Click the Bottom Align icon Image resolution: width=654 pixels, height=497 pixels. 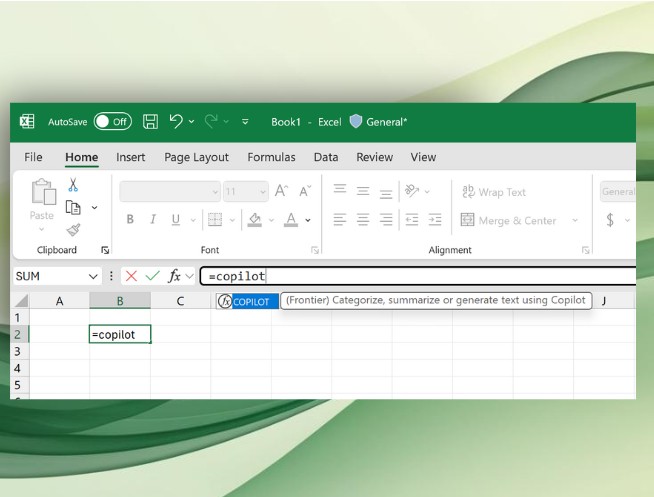coord(386,193)
